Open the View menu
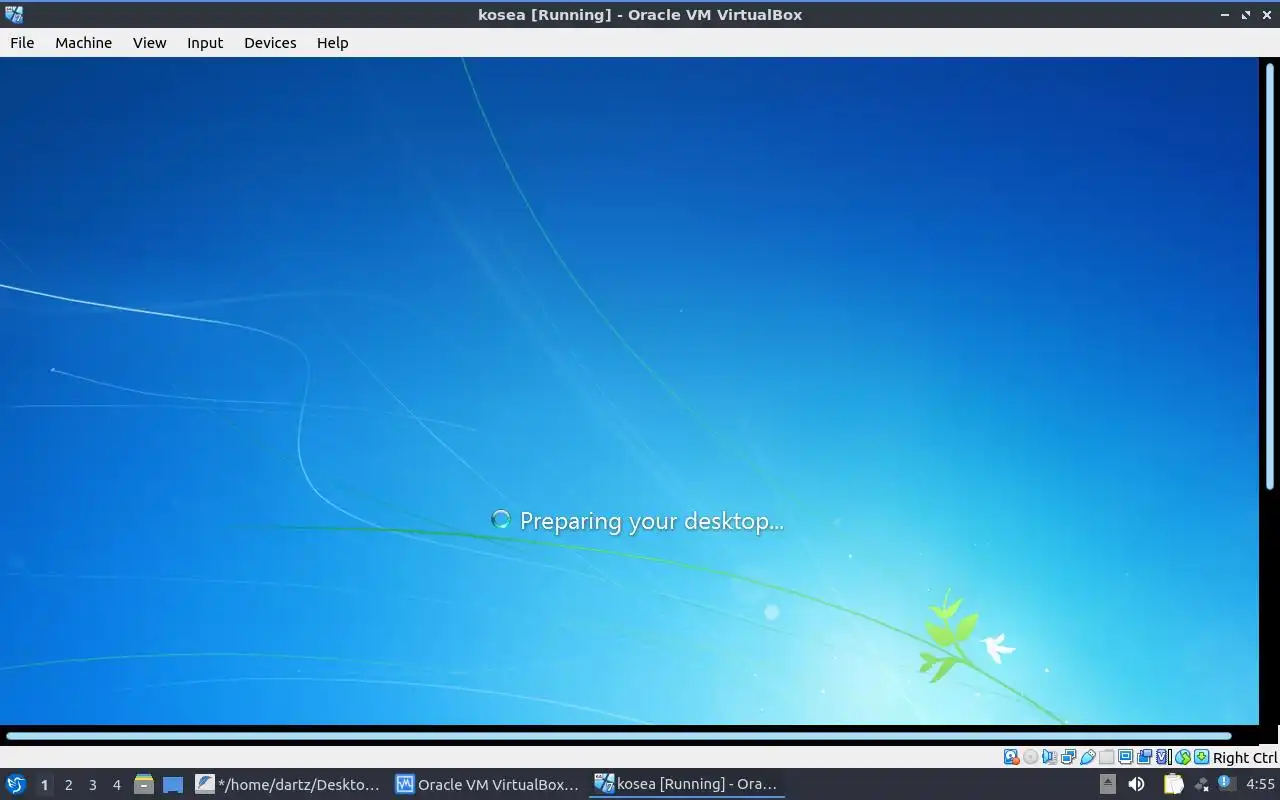Image resolution: width=1280 pixels, height=800 pixels. pos(149,43)
